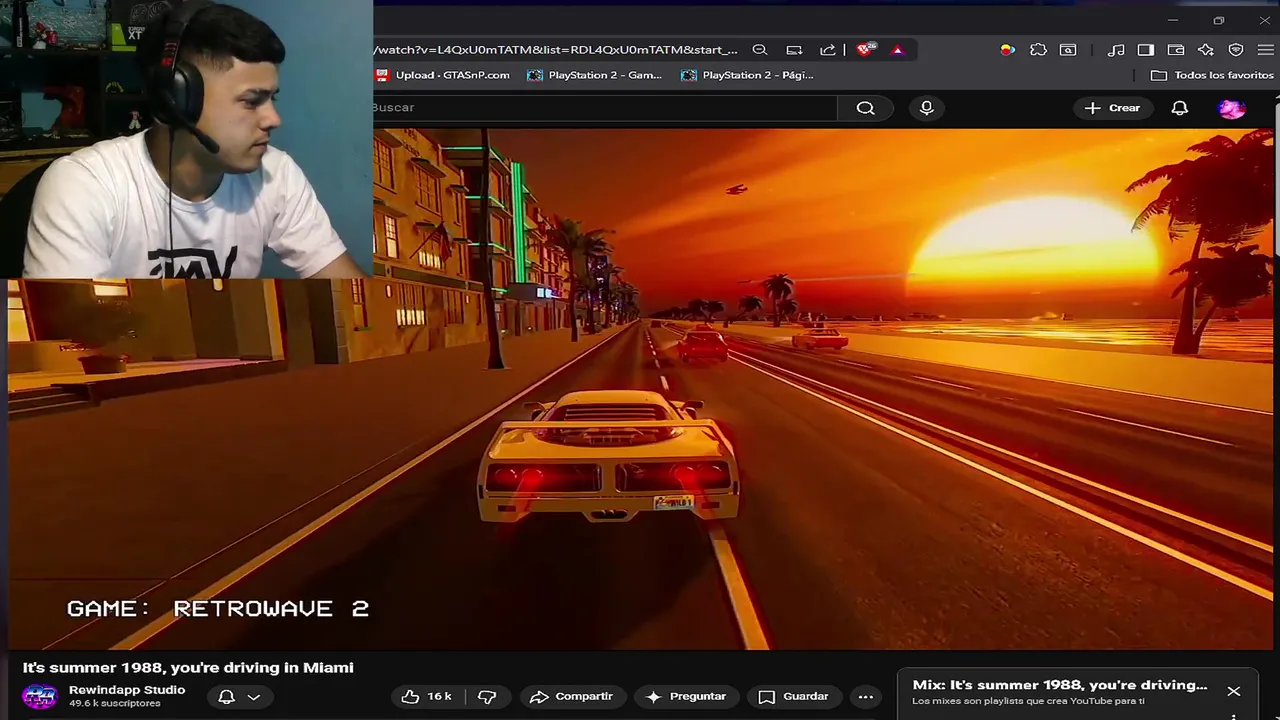This screenshot has width=1280, height=720.
Task: Open the Brave Wallet icon
Action: [x=1176, y=50]
